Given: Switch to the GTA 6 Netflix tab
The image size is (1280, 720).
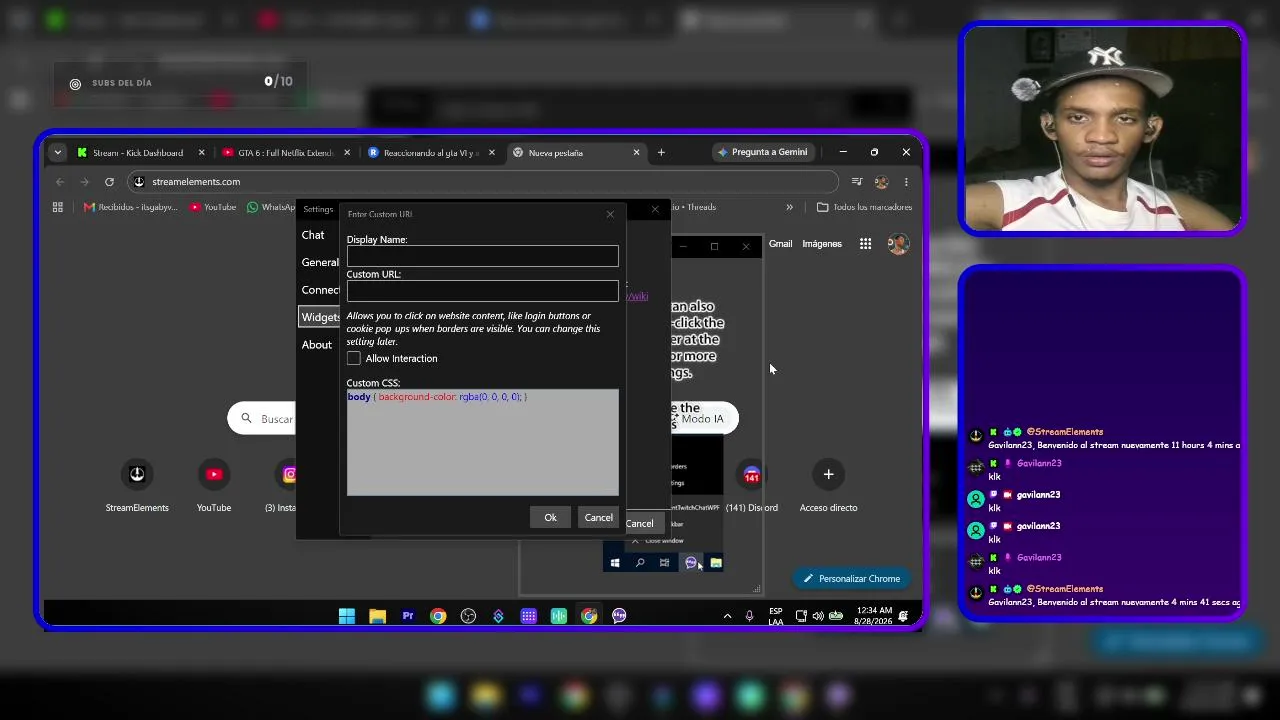Looking at the screenshot, I should (x=286, y=153).
